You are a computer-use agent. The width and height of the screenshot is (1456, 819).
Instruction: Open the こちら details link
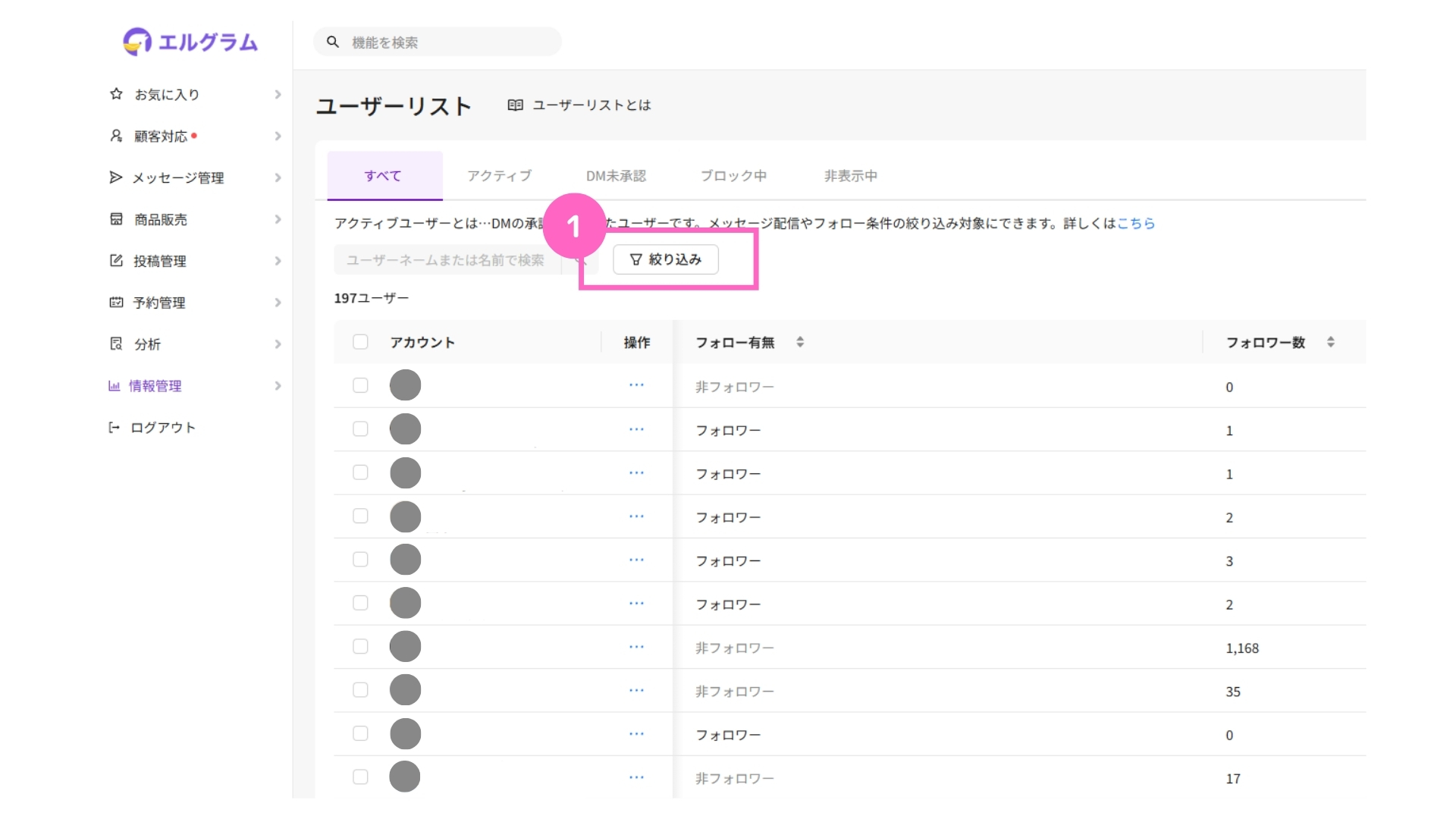coord(1135,223)
